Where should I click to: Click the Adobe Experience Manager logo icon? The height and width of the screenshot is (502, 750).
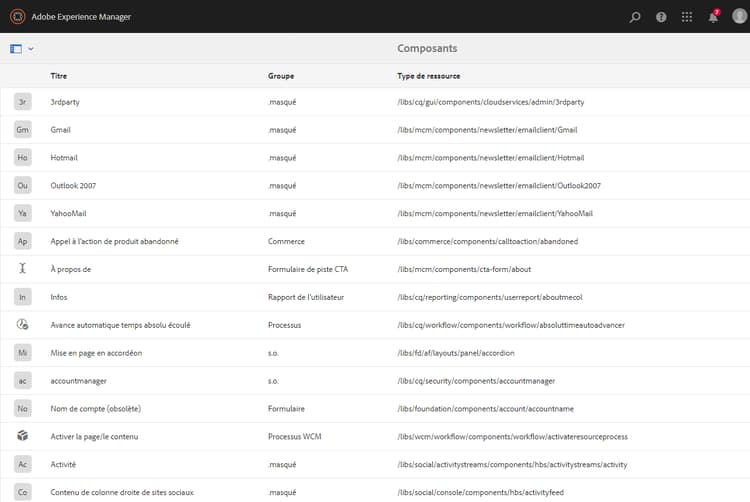pos(15,17)
